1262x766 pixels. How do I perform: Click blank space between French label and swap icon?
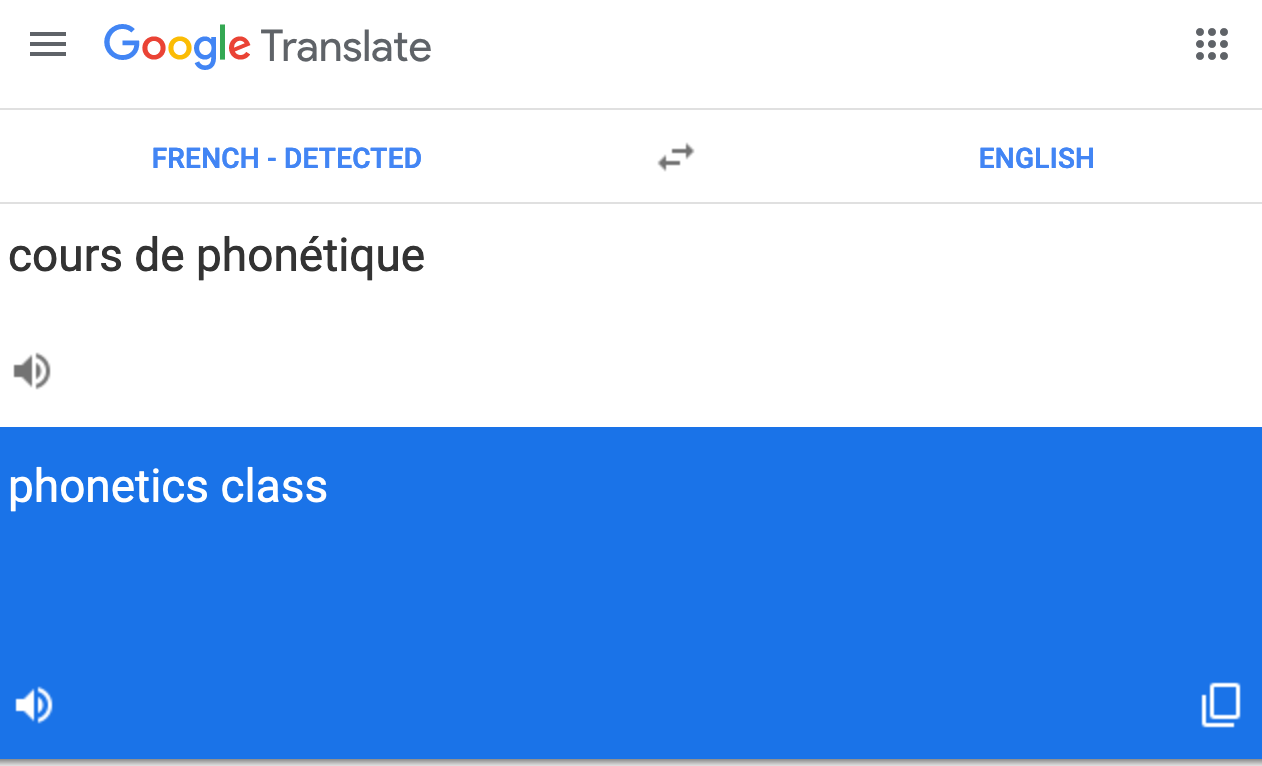pyautogui.click(x=540, y=158)
